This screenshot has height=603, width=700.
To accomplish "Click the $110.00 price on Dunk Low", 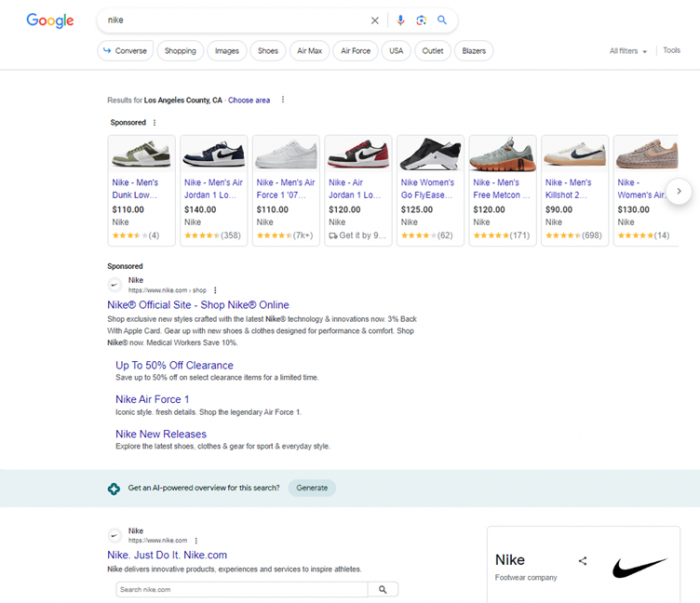I will pos(128,210).
